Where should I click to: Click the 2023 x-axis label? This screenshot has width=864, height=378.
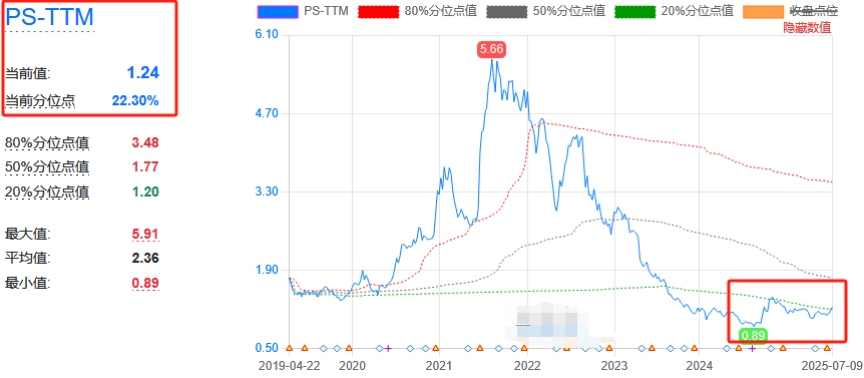614,365
